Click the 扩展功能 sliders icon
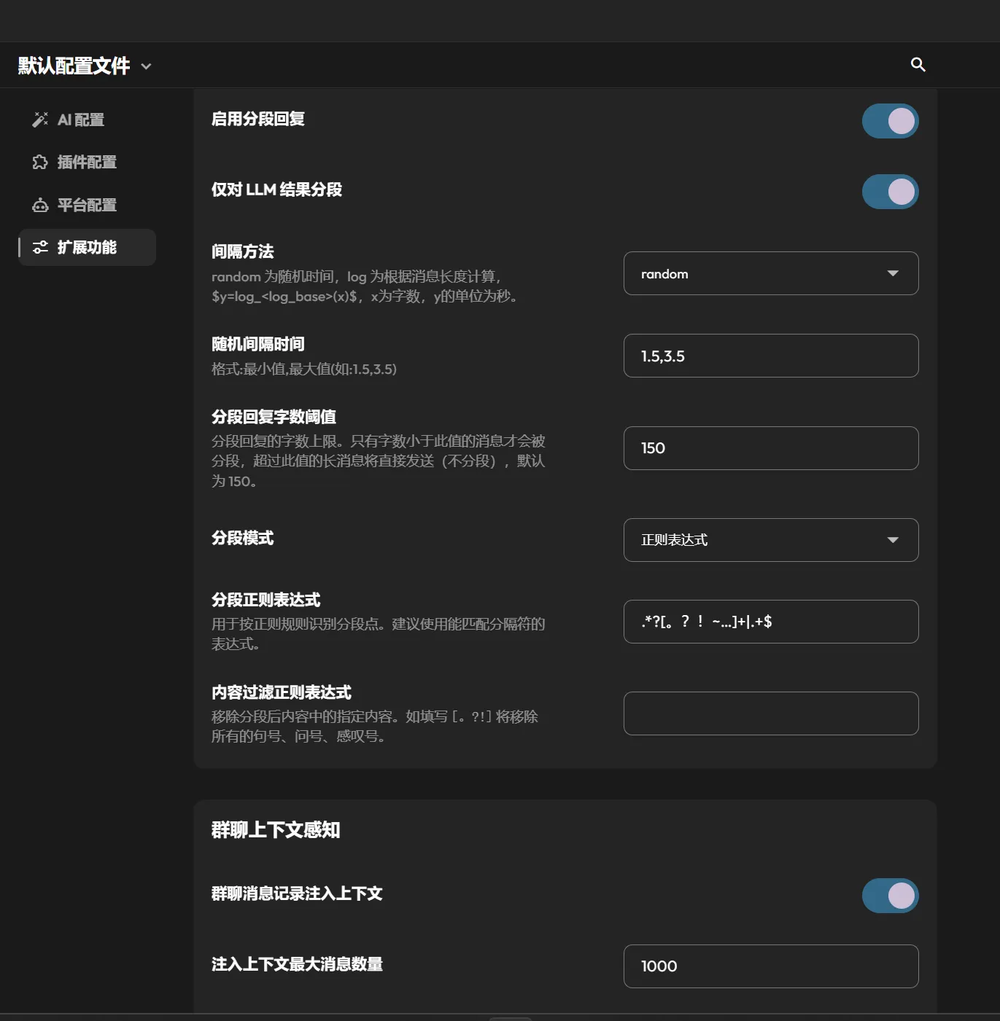This screenshot has height=1021, width=1000. pyautogui.click(x=40, y=247)
